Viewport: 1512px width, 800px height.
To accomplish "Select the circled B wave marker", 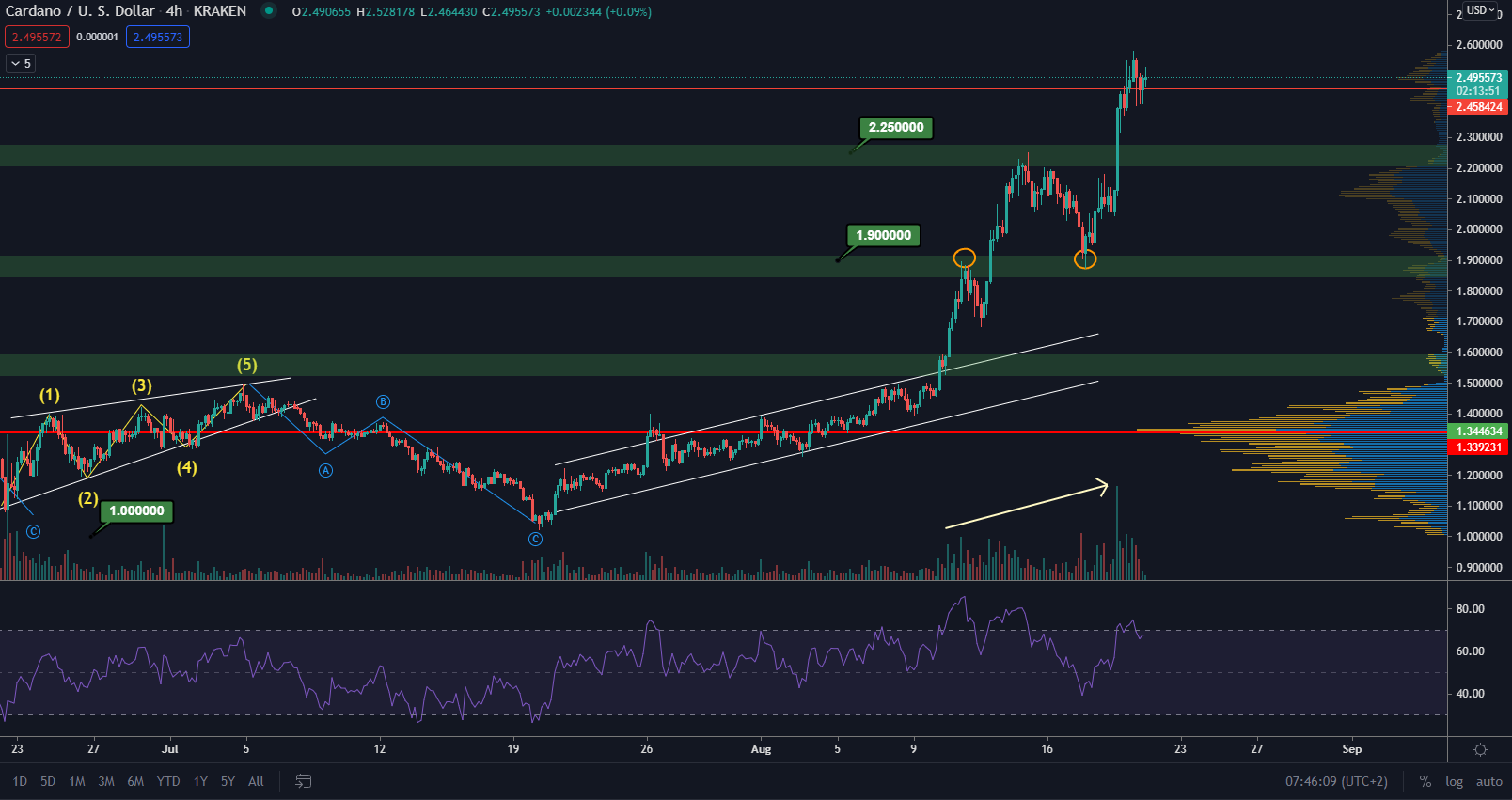I will click(x=383, y=401).
